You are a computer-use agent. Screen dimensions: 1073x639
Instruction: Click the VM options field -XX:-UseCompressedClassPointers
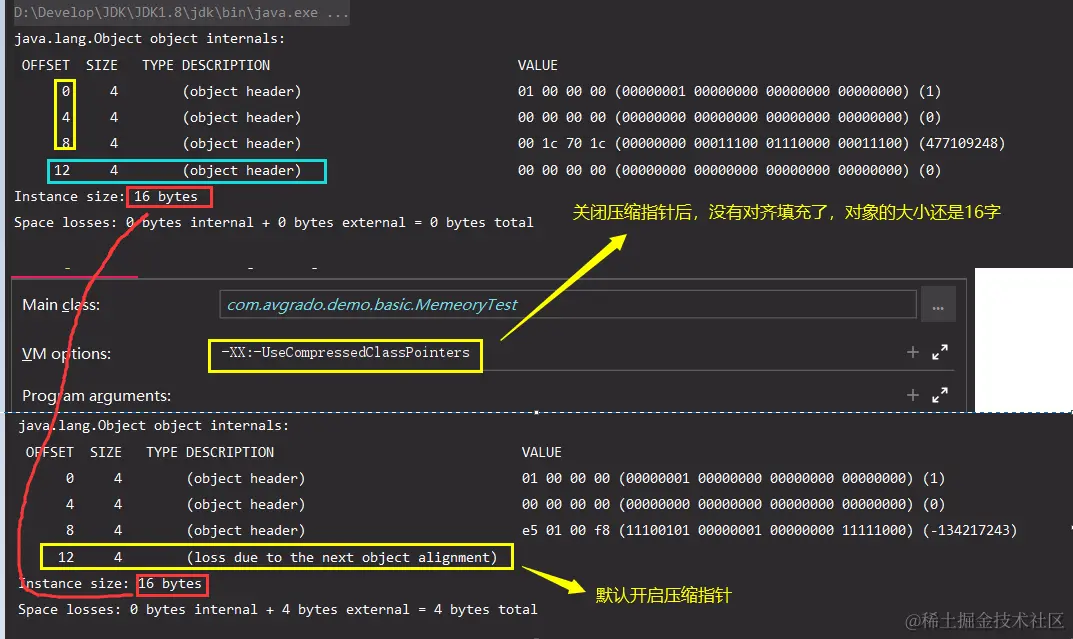click(345, 353)
